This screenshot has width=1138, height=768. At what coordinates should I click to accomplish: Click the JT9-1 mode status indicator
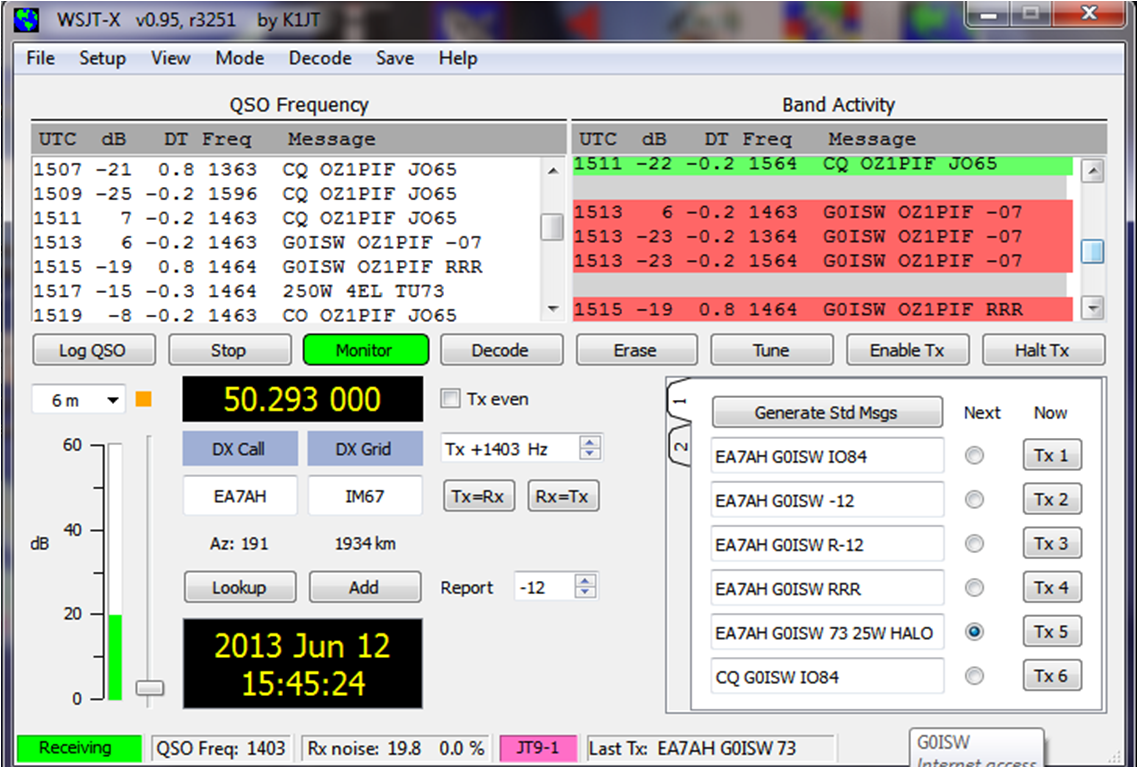point(538,748)
